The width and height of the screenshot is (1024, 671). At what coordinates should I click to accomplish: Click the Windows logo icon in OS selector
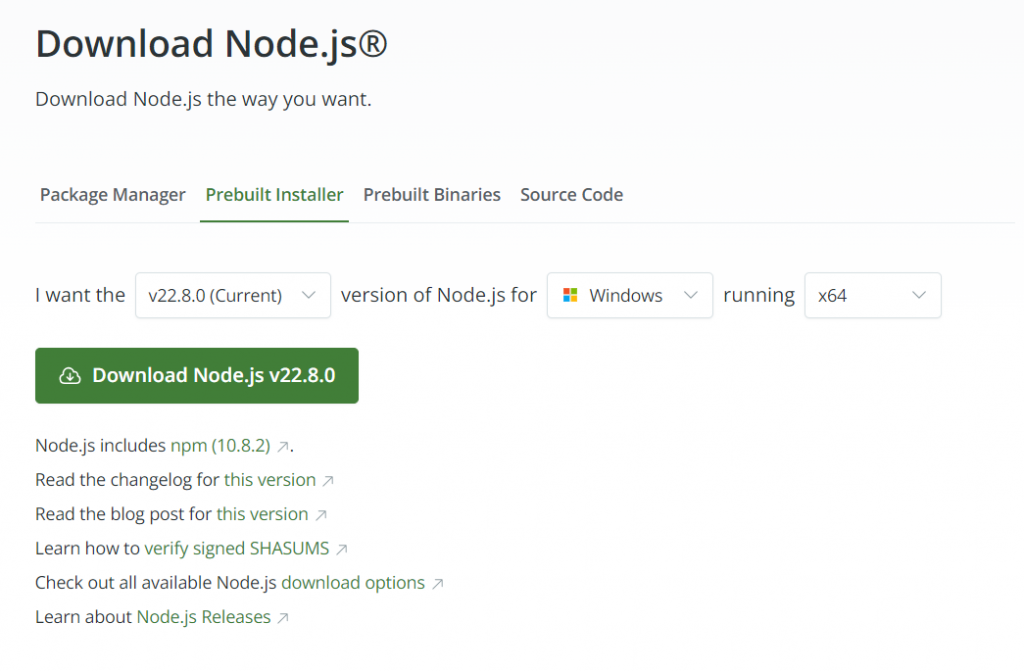click(x=571, y=296)
